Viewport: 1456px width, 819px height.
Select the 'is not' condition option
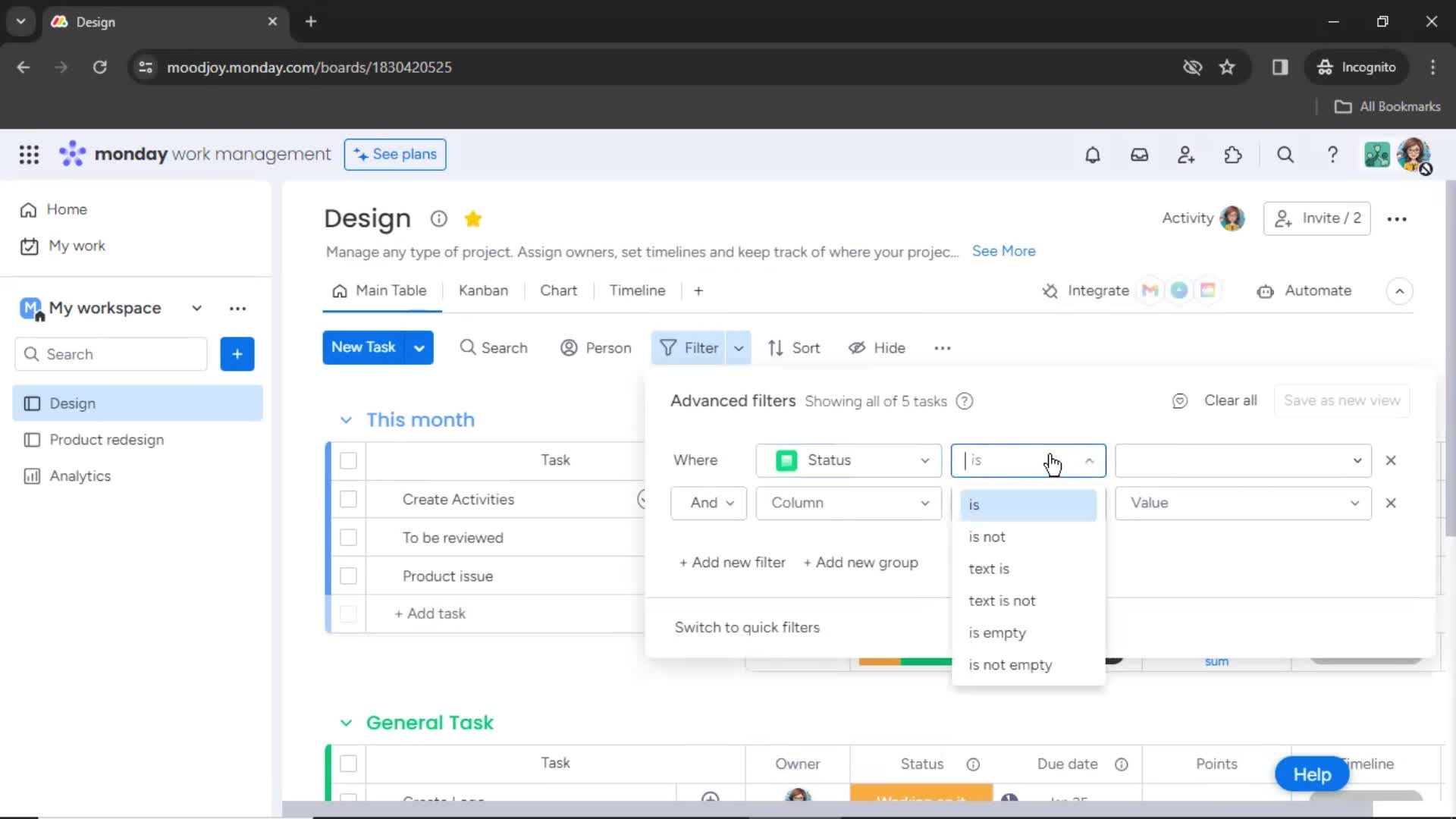(x=1028, y=537)
